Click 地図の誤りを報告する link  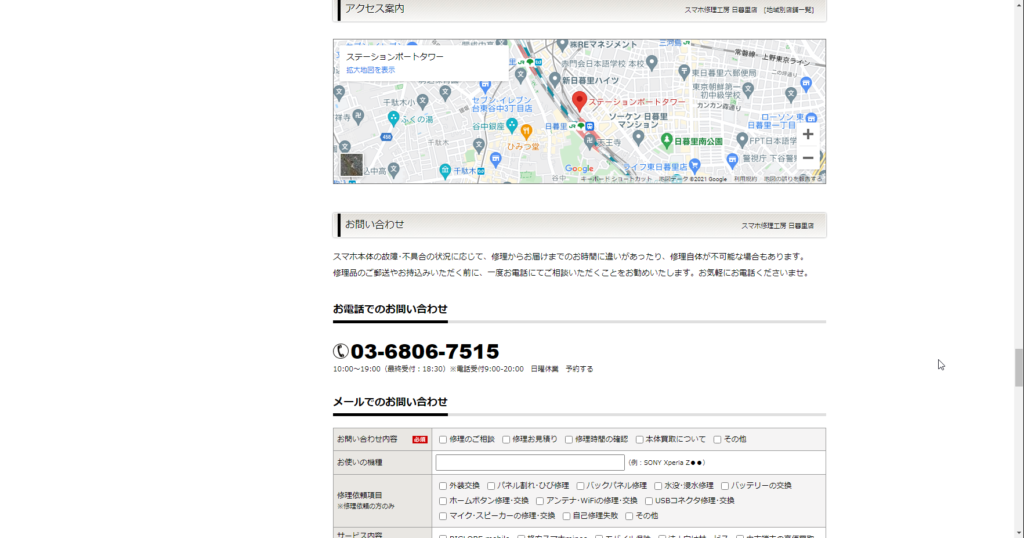[793, 179]
